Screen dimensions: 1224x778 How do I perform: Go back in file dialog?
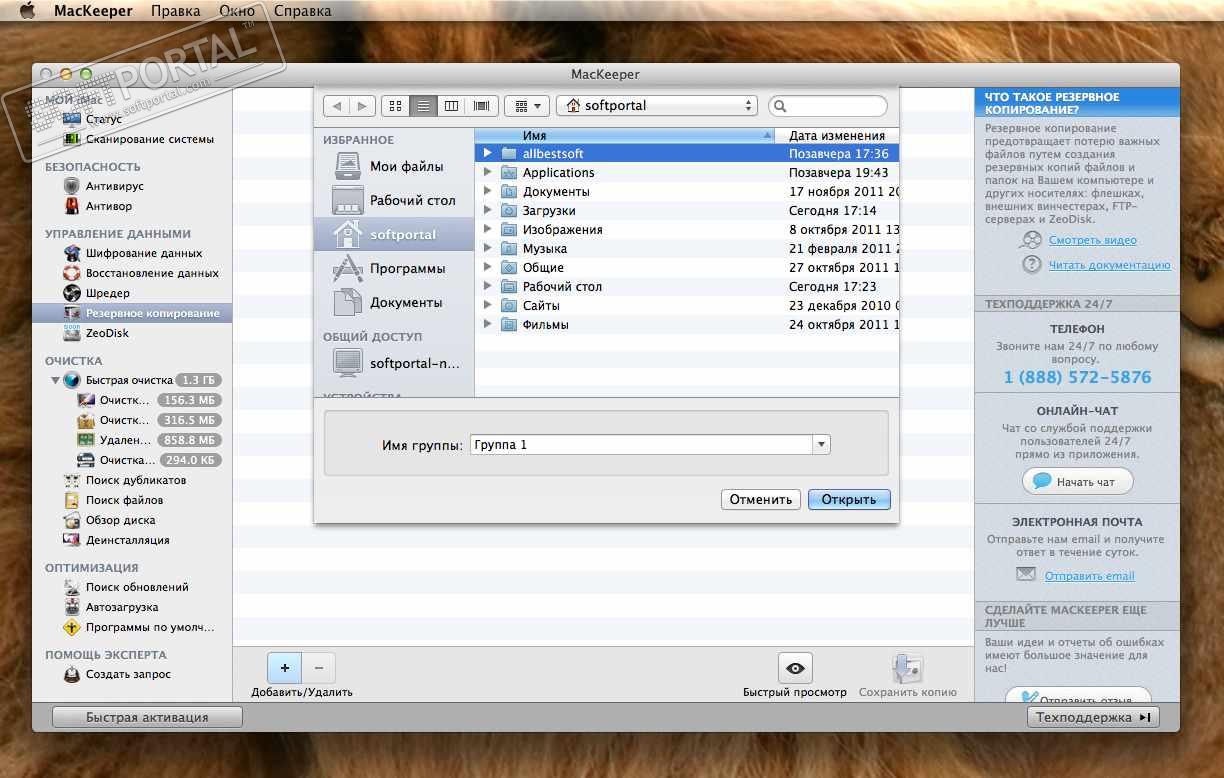[x=337, y=105]
